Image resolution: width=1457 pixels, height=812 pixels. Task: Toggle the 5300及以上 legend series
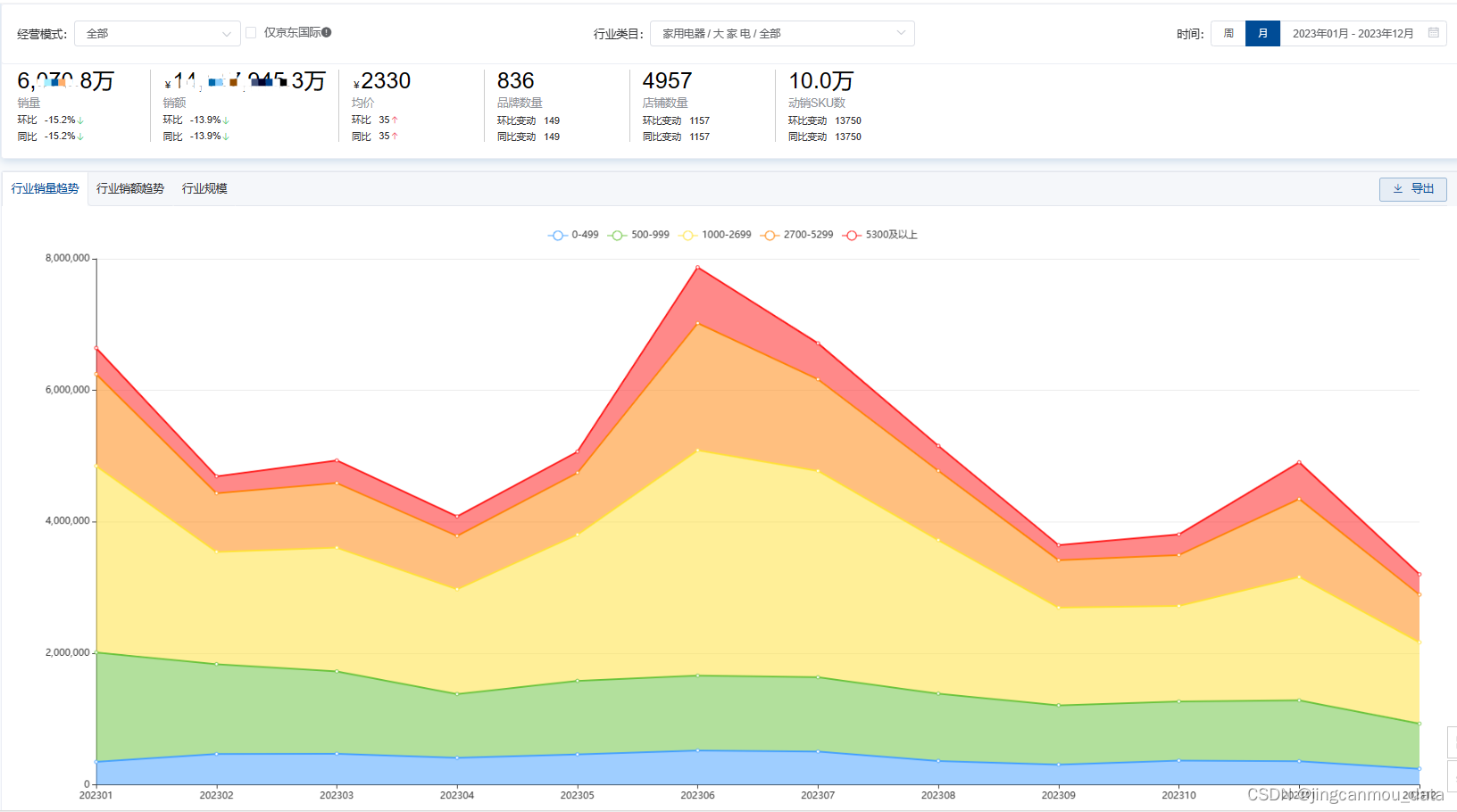880,235
